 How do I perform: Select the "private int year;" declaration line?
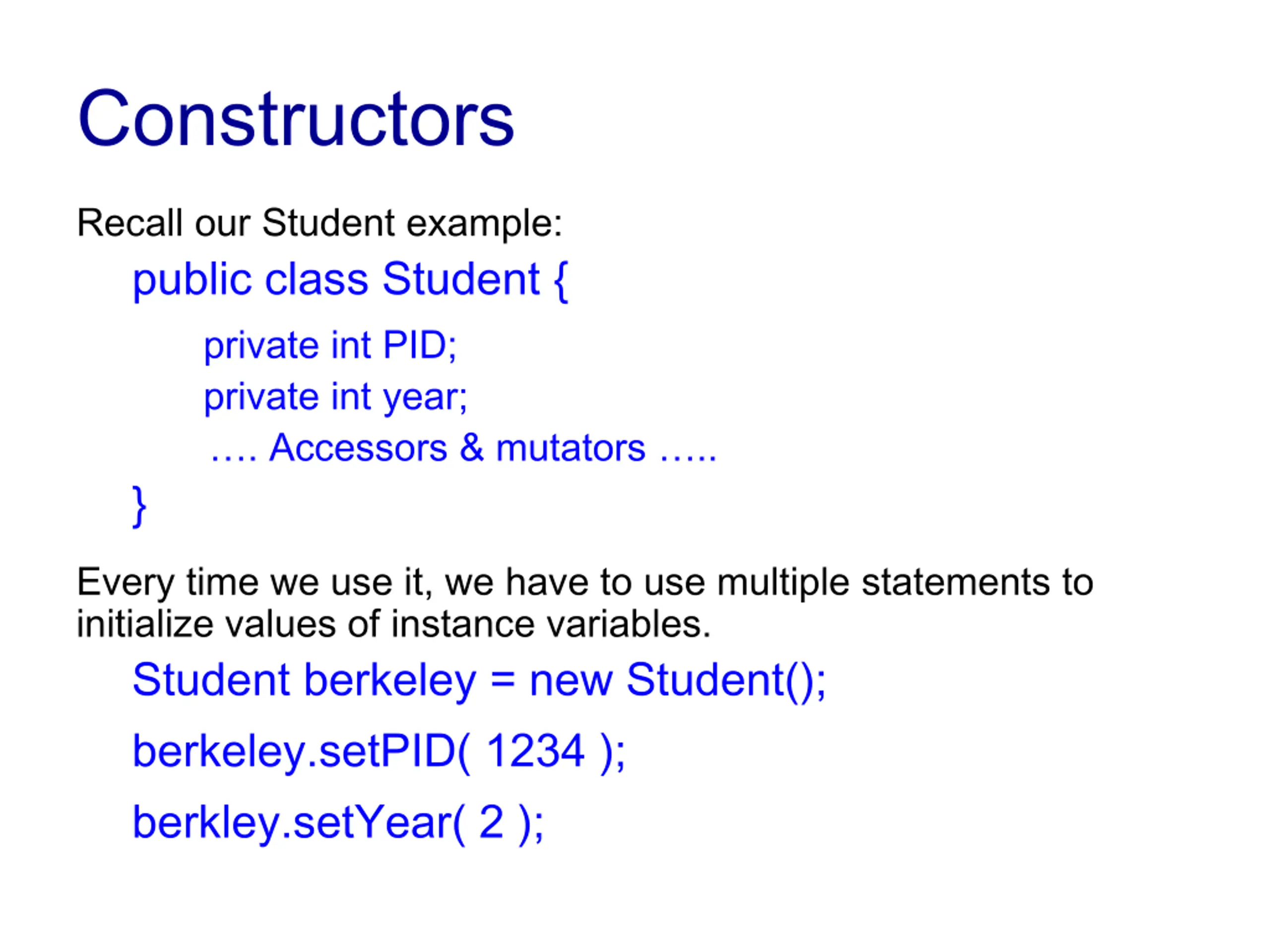coord(336,397)
